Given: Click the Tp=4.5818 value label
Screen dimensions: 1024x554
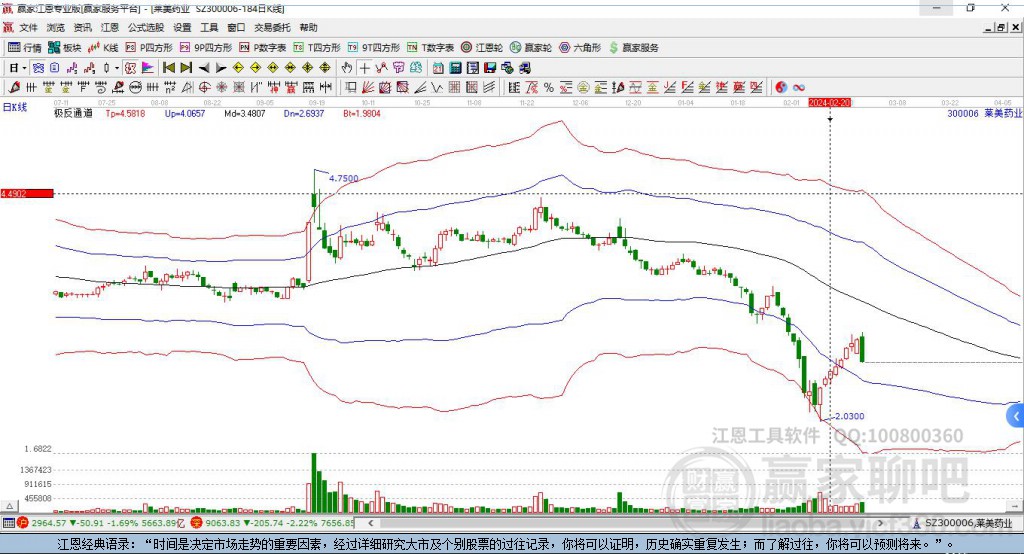Looking at the screenshot, I should [x=125, y=113].
